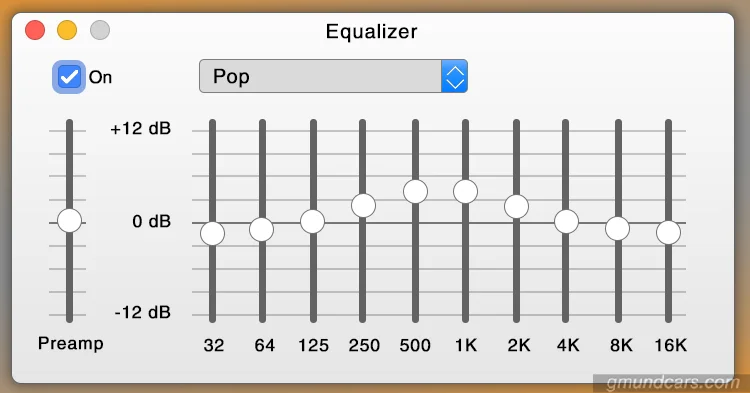Click the 500 Hz band slider knob
The image size is (750, 393).
tap(415, 192)
